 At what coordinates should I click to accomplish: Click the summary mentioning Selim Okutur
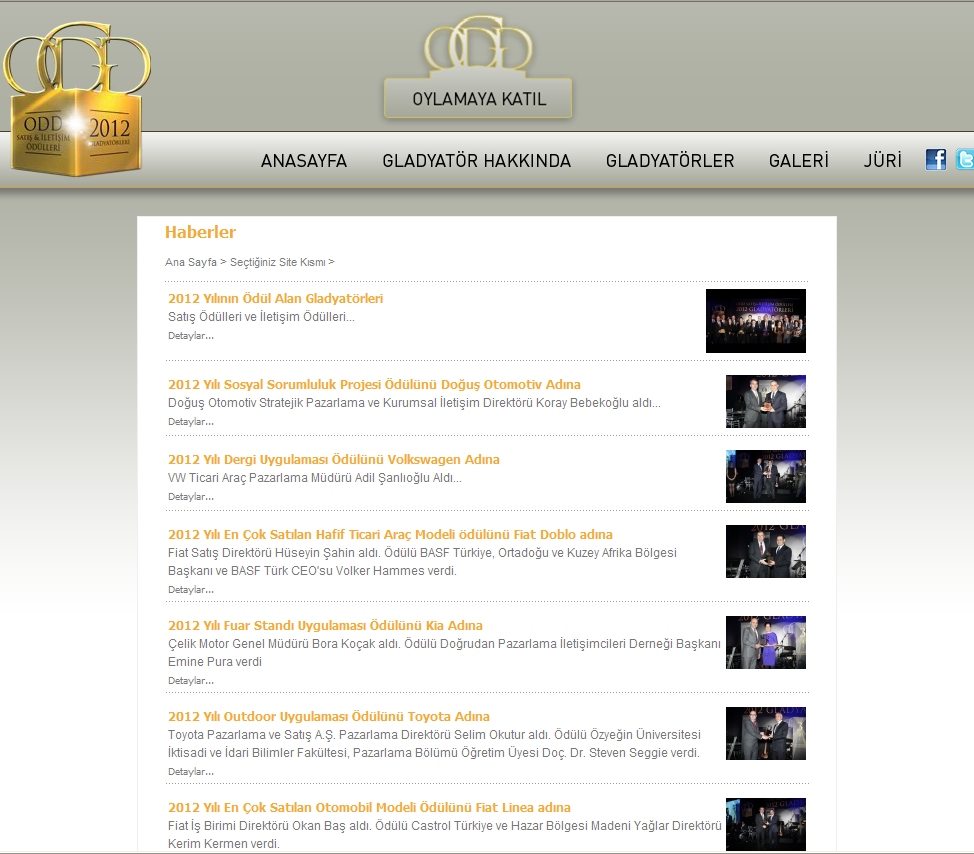click(434, 743)
